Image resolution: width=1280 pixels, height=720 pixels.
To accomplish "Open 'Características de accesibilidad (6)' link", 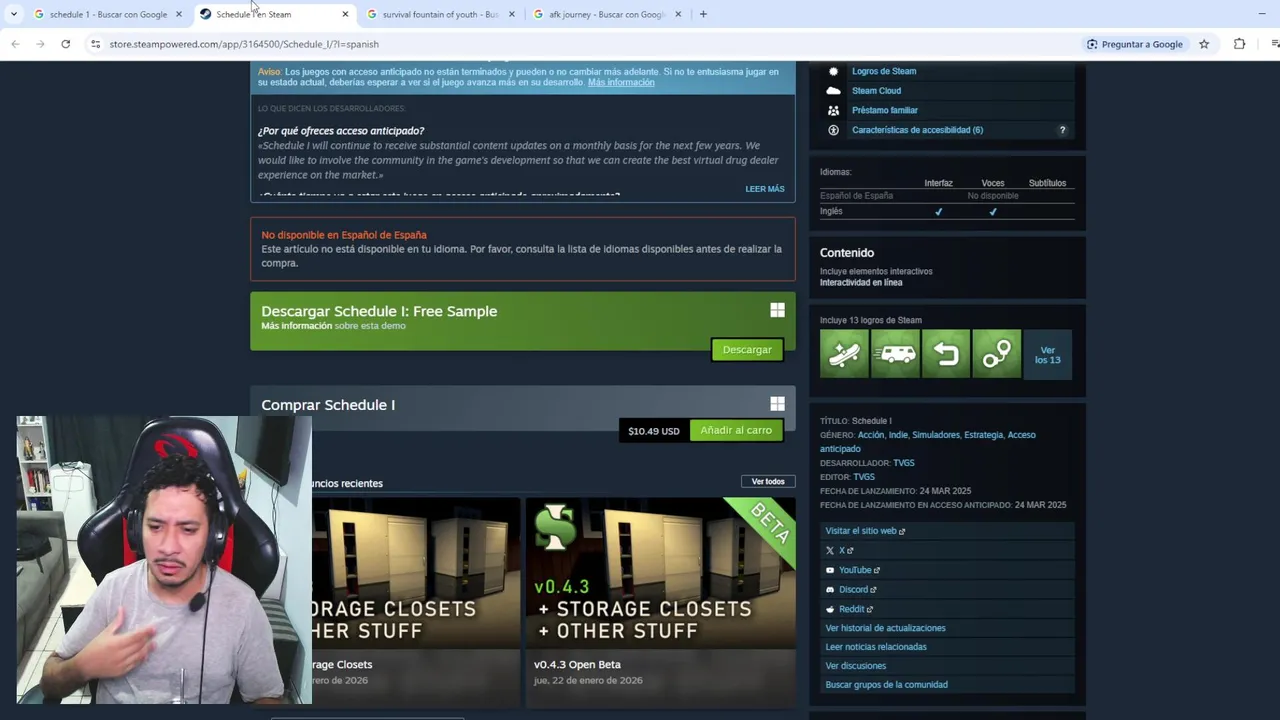I will click(x=917, y=130).
